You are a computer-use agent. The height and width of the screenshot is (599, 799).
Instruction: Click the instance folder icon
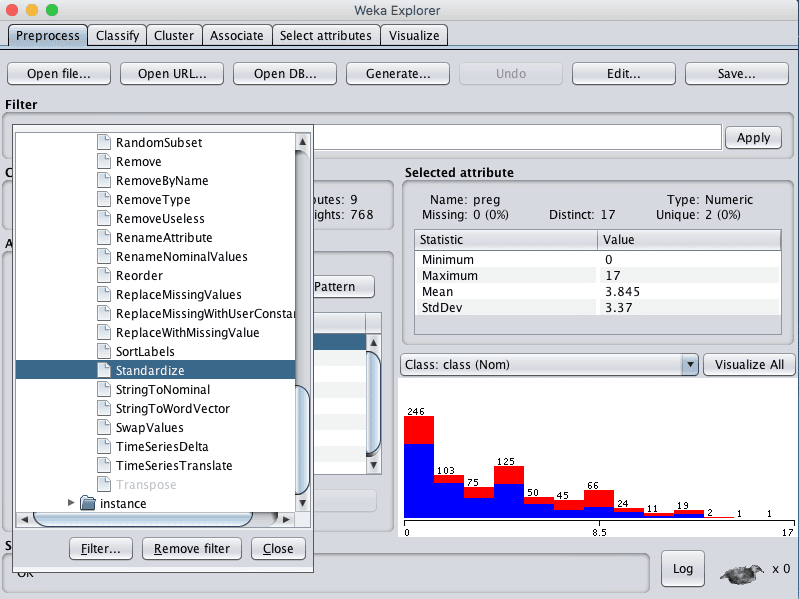pos(88,503)
